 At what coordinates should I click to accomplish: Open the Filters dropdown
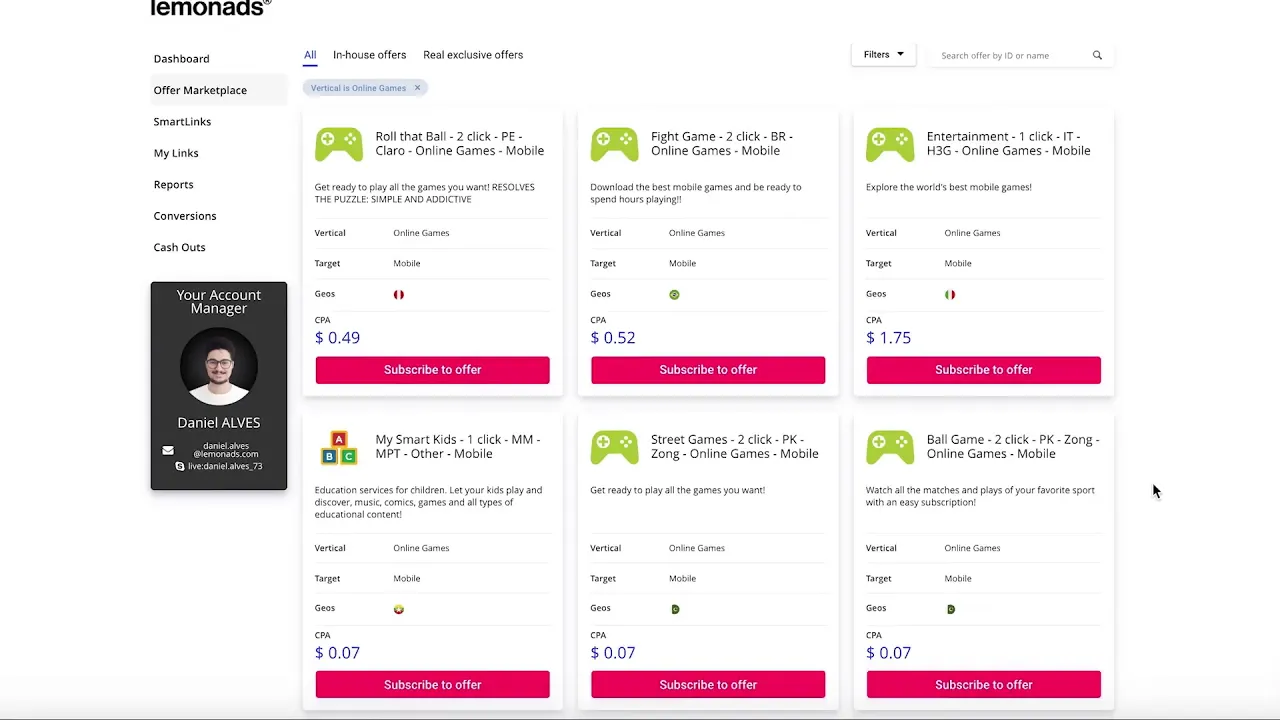[883, 55]
